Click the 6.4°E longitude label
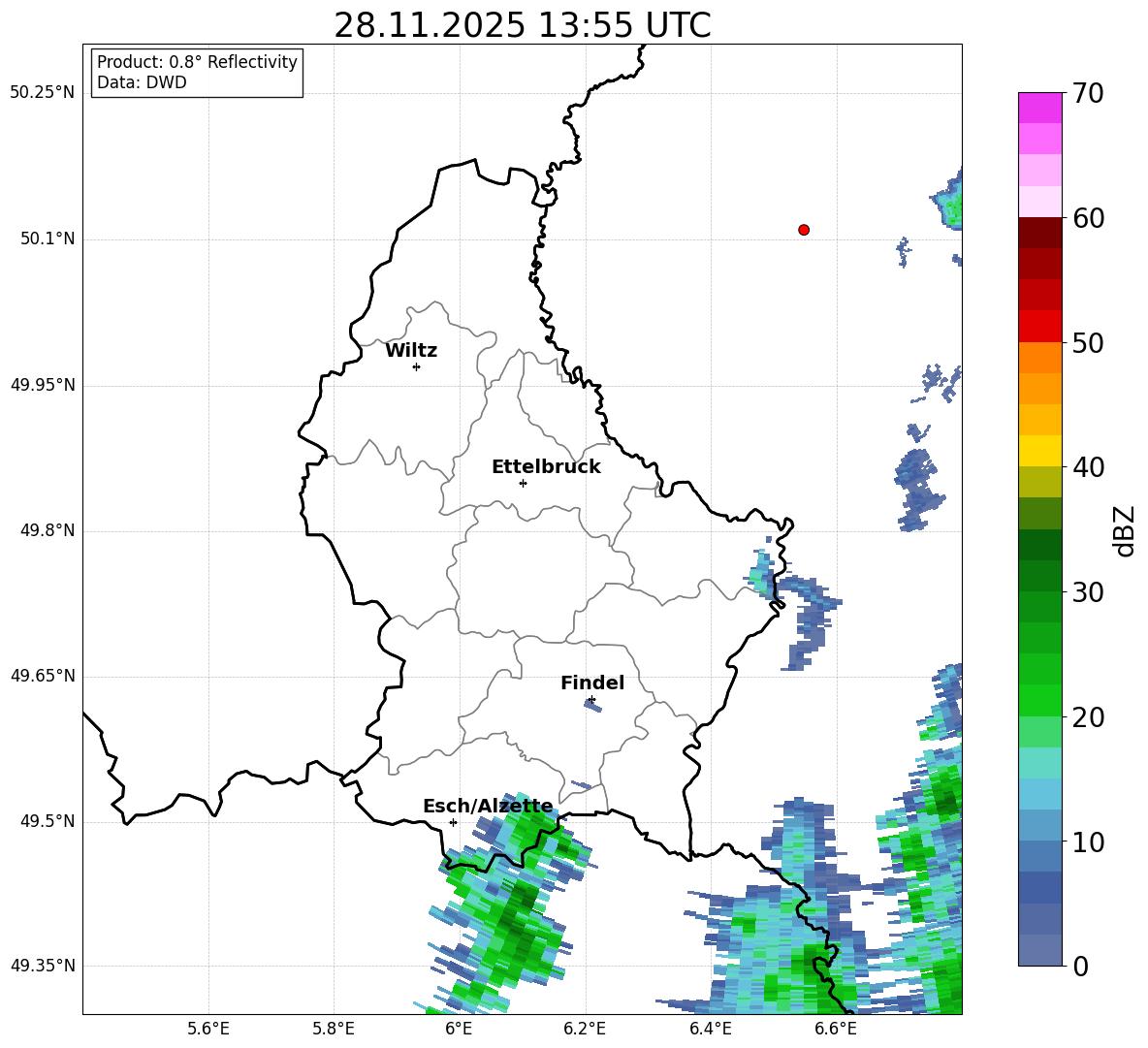Image resolution: width=1148 pixels, height=1048 pixels. (x=710, y=1029)
